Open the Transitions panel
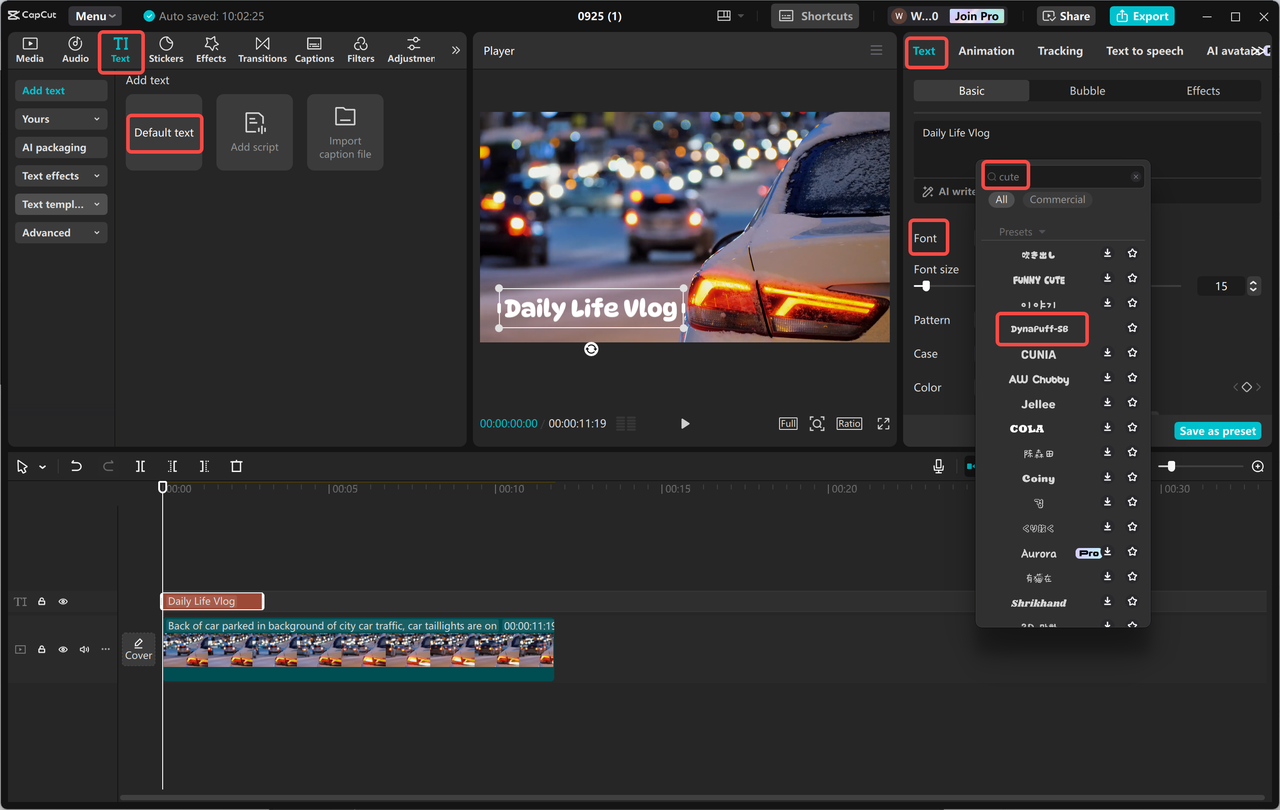This screenshot has width=1280, height=810. [262, 50]
